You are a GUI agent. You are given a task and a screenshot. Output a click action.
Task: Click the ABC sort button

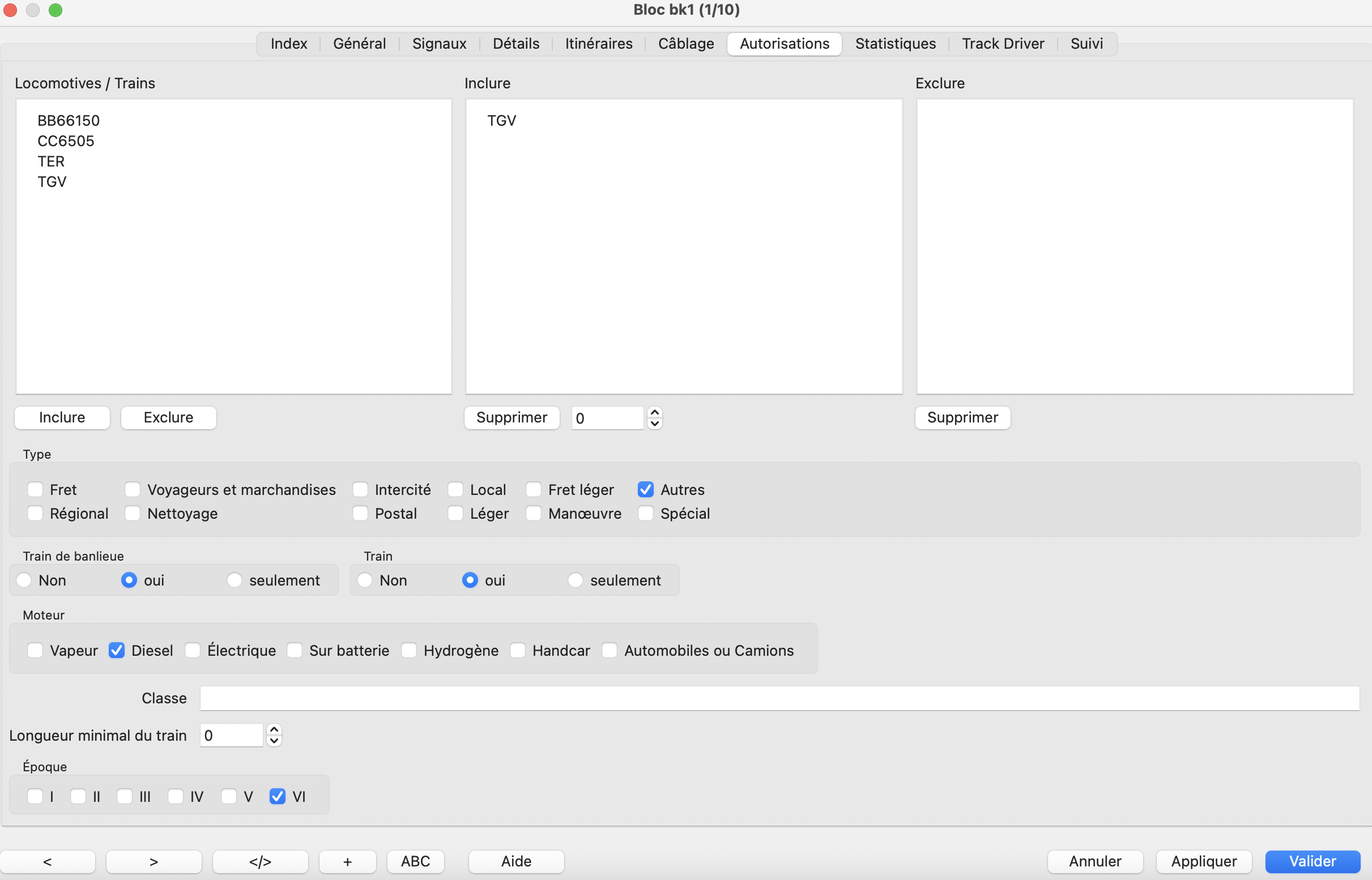coord(415,861)
